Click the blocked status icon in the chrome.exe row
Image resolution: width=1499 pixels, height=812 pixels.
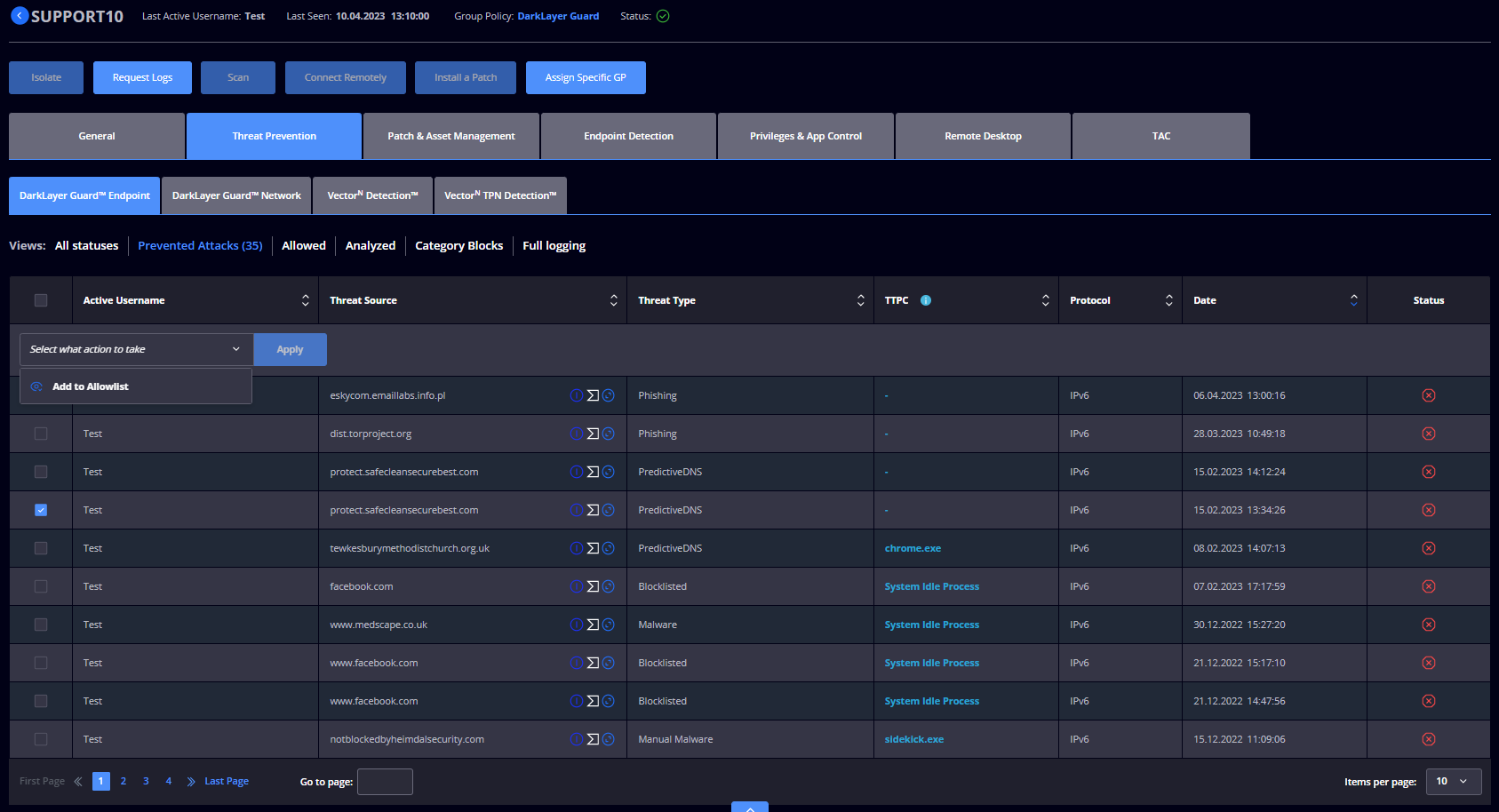(1429, 548)
